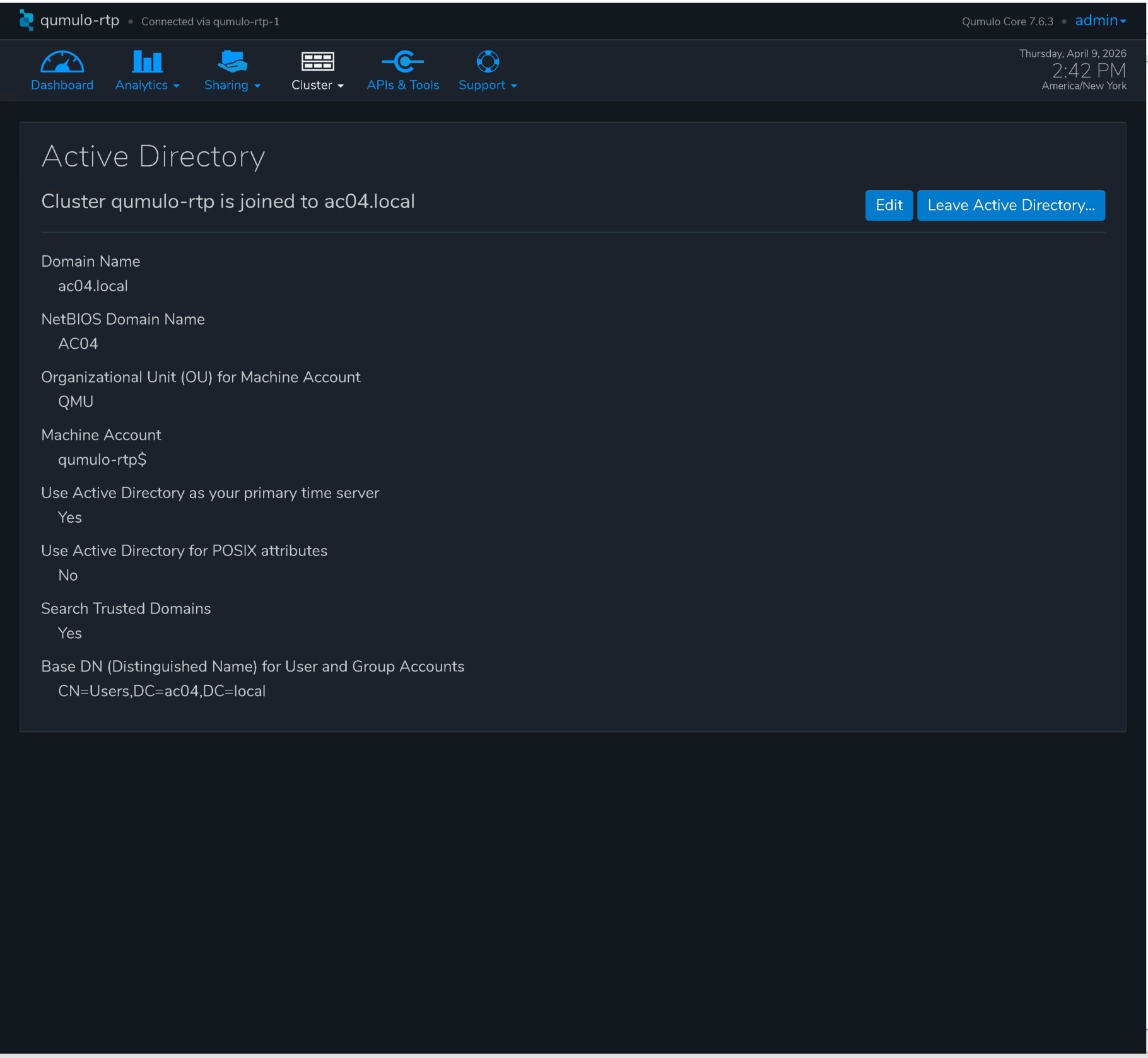
Task: Open the admin user dropdown
Action: (x=1100, y=20)
